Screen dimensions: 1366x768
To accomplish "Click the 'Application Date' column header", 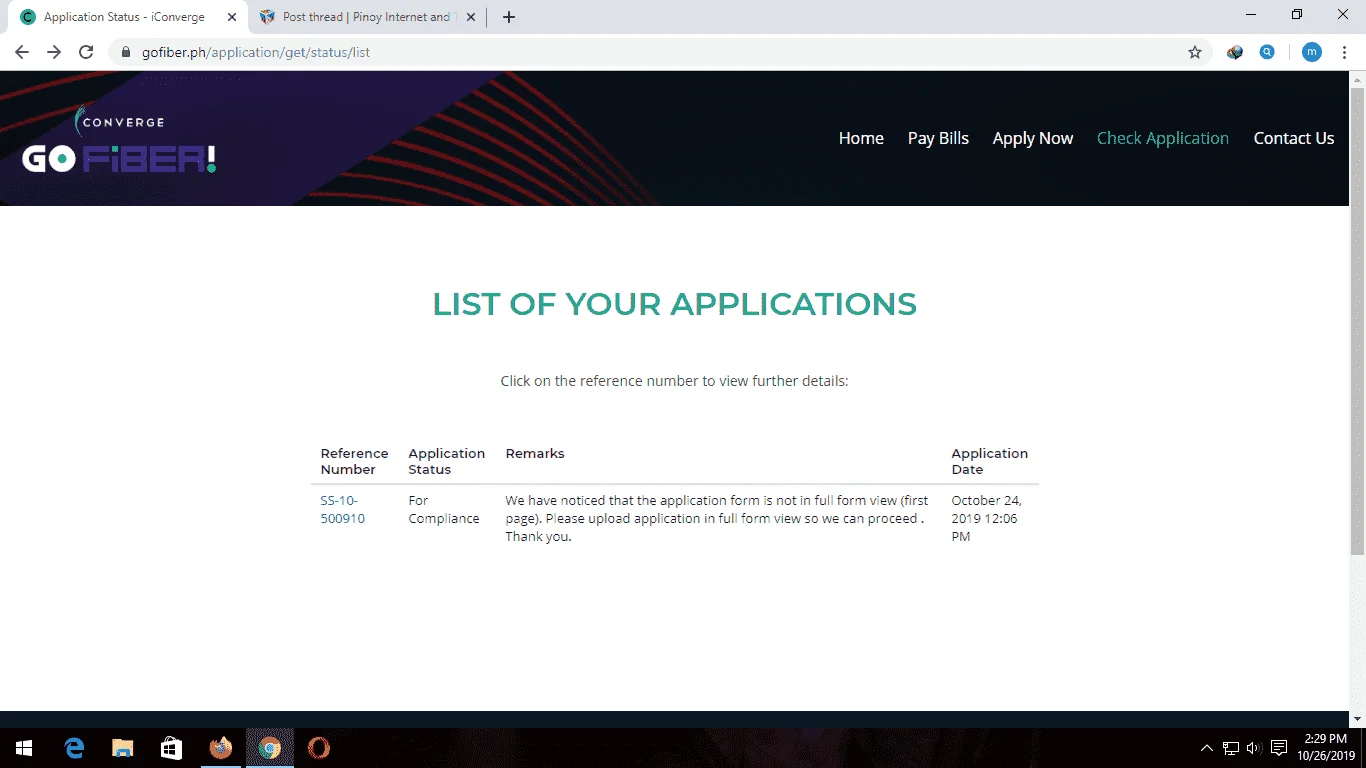I will (x=990, y=461).
